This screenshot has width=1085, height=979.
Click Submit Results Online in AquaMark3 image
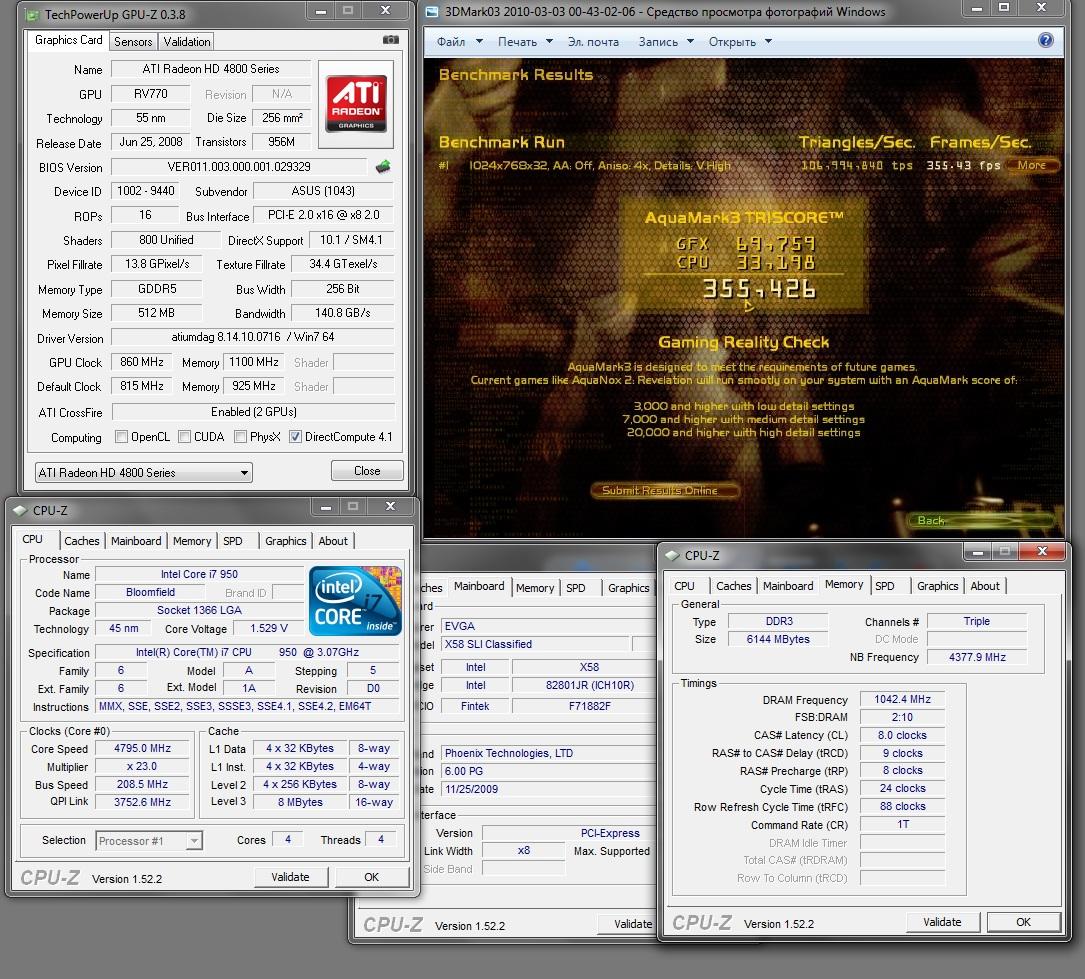pos(665,491)
